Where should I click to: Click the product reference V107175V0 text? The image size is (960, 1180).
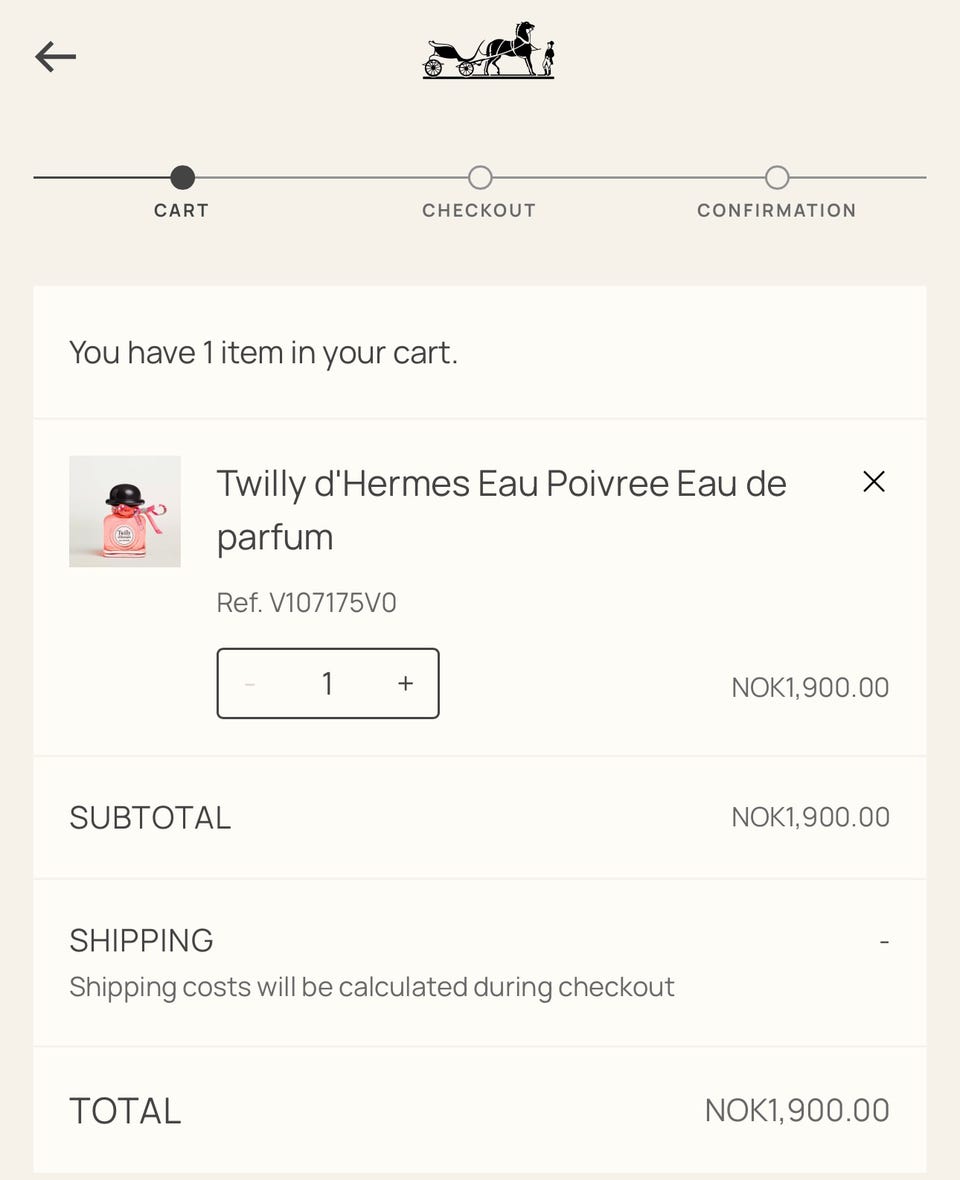307,603
